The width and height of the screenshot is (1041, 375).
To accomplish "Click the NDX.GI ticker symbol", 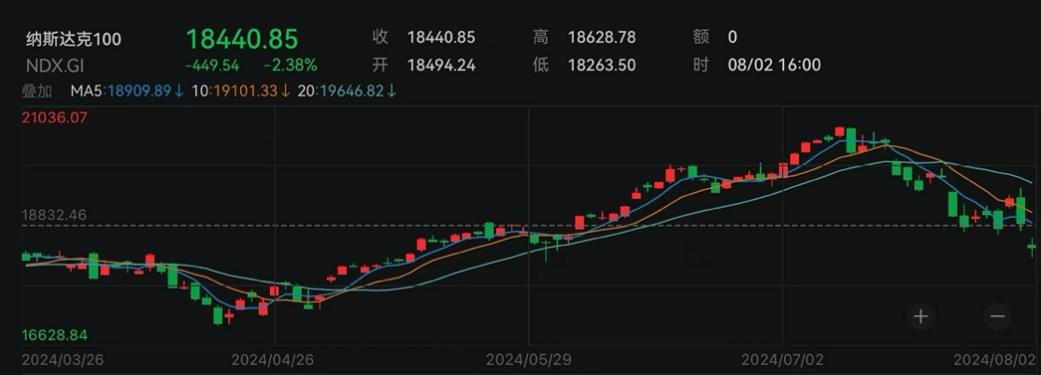I will pos(55,65).
